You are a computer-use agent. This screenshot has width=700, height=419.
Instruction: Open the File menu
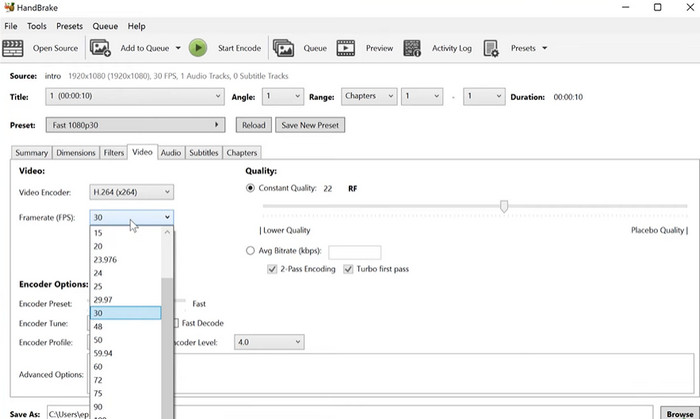click(x=11, y=26)
